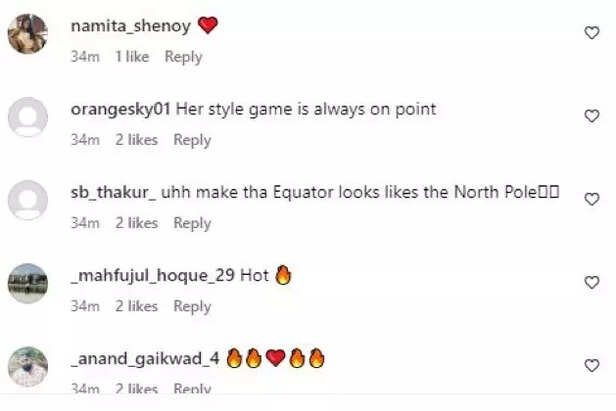616x411 pixels.
Task: Visit the namita_shenoy username link
Action: pos(131,27)
